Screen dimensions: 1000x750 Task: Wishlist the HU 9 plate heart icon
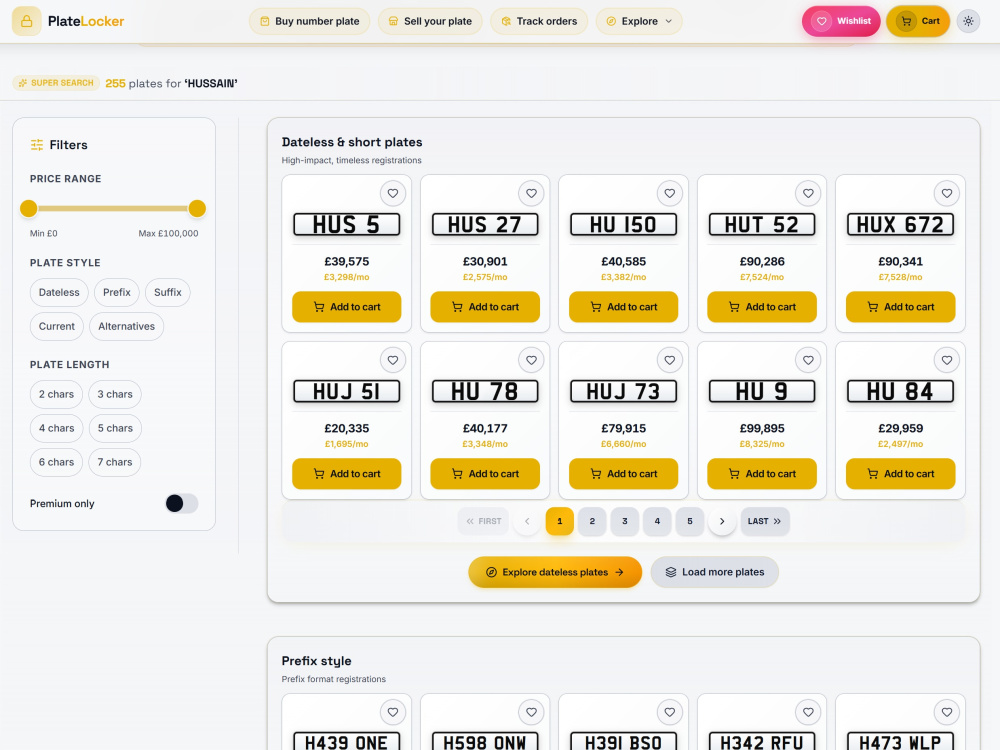[x=808, y=360]
